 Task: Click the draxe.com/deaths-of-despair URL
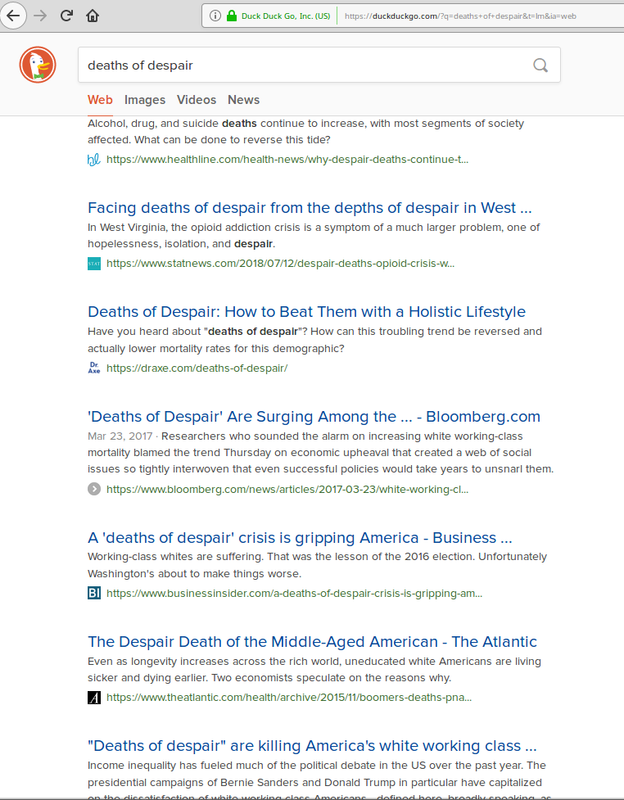[x=197, y=368]
